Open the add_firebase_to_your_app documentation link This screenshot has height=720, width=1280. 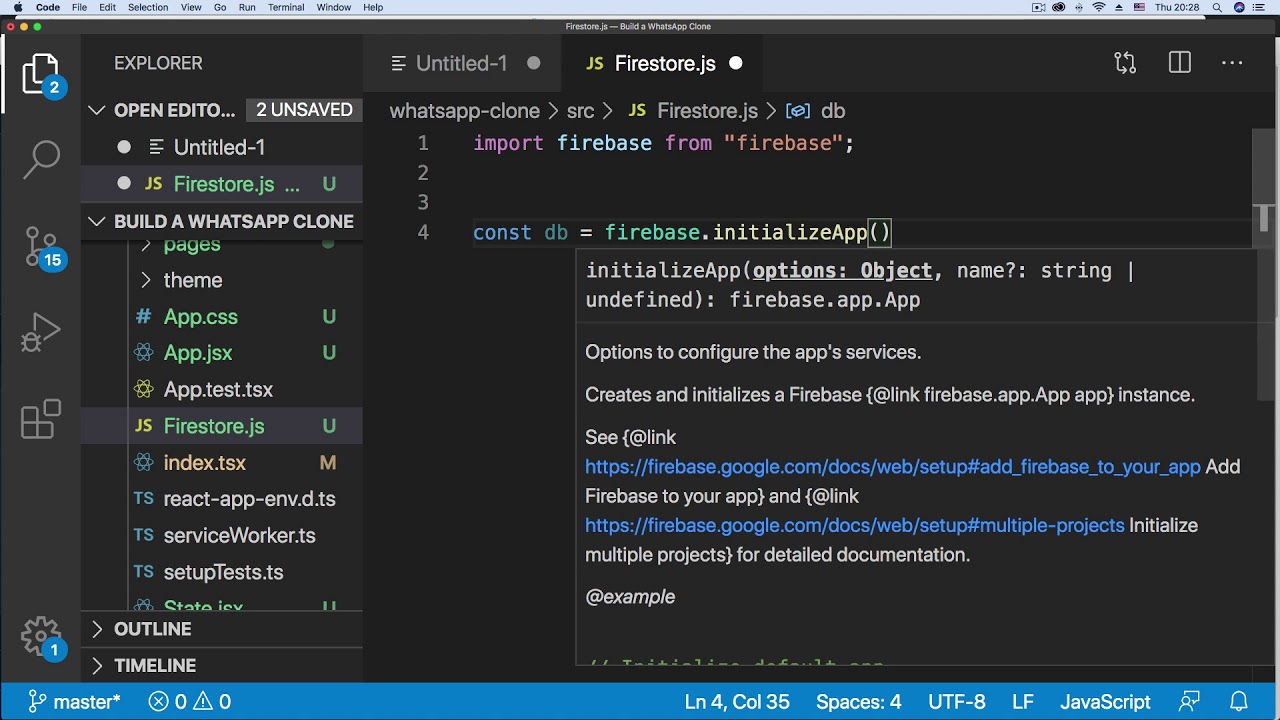click(892, 467)
